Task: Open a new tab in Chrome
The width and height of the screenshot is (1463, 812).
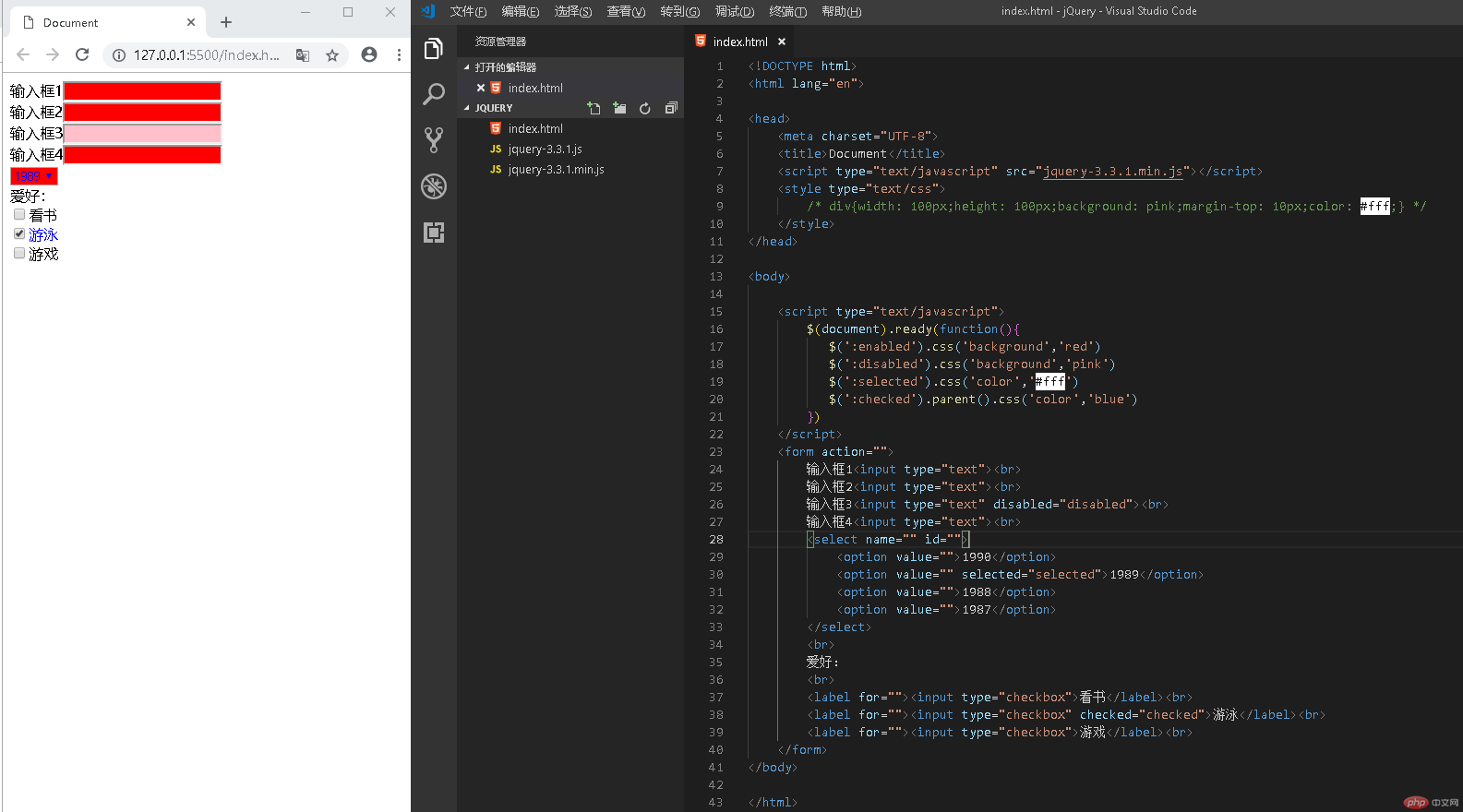Action: (226, 22)
